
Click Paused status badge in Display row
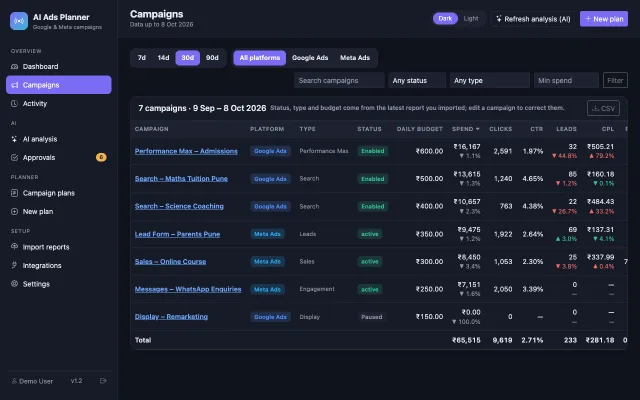pyautogui.click(x=371, y=317)
